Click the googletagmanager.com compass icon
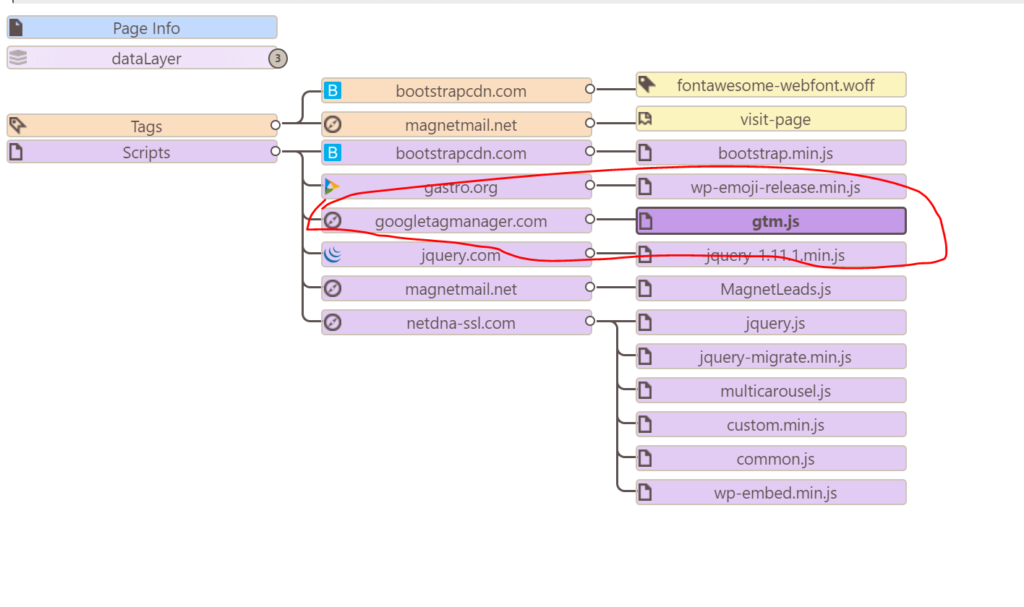Image resolution: width=1024 pixels, height=607 pixels. point(332,221)
